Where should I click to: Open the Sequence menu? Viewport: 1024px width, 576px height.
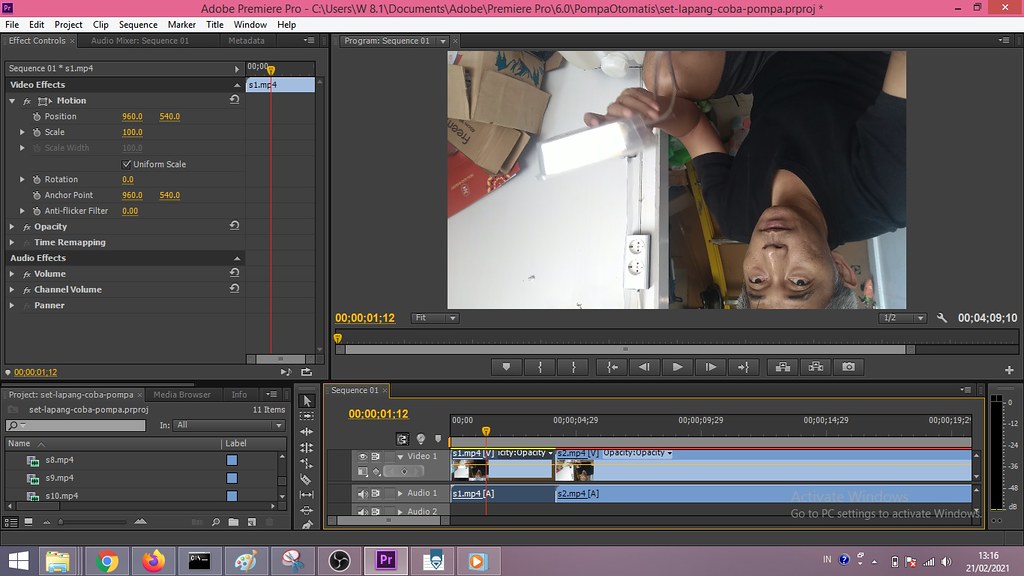click(x=138, y=25)
